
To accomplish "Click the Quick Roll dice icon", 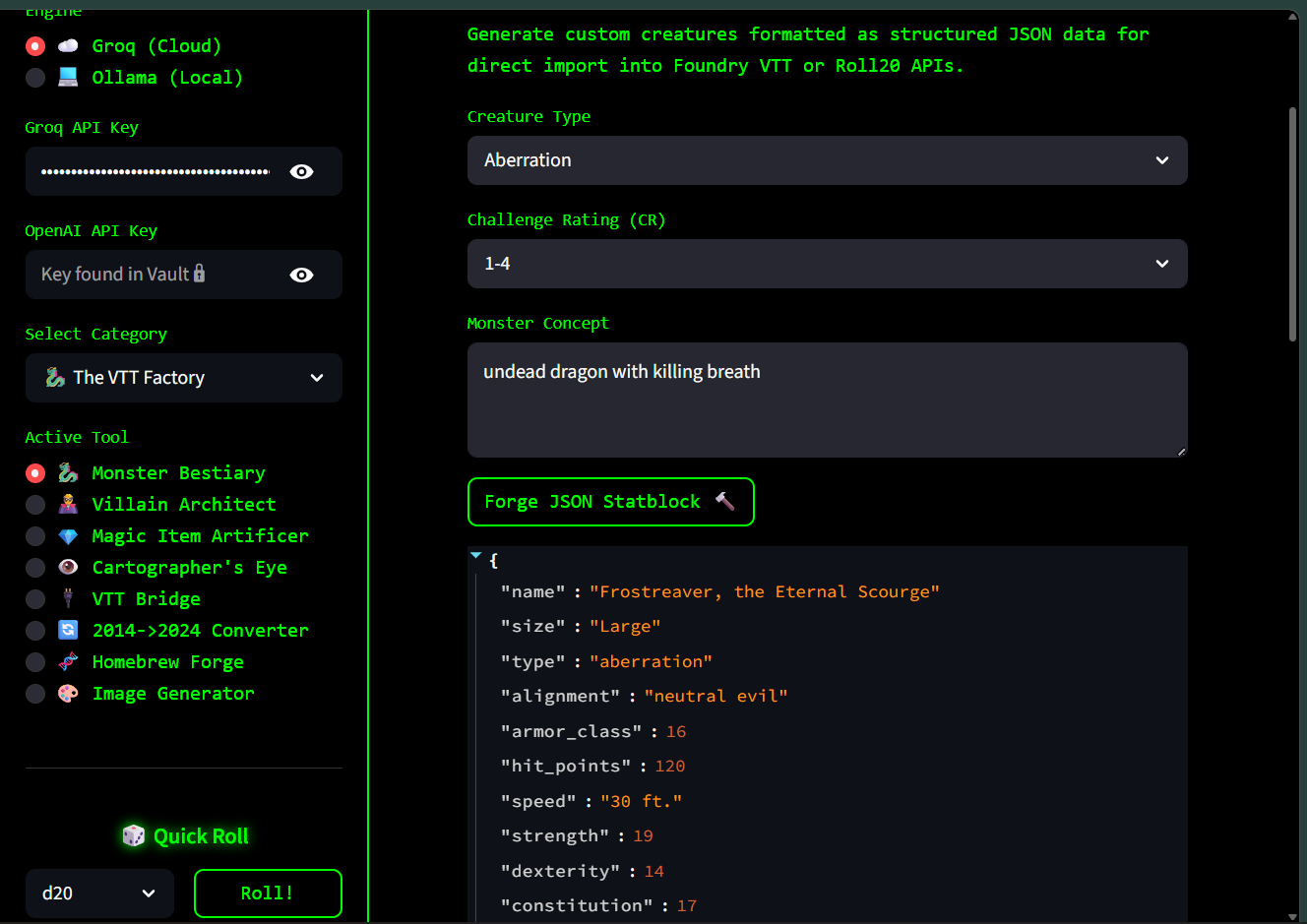I will tap(133, 835).
